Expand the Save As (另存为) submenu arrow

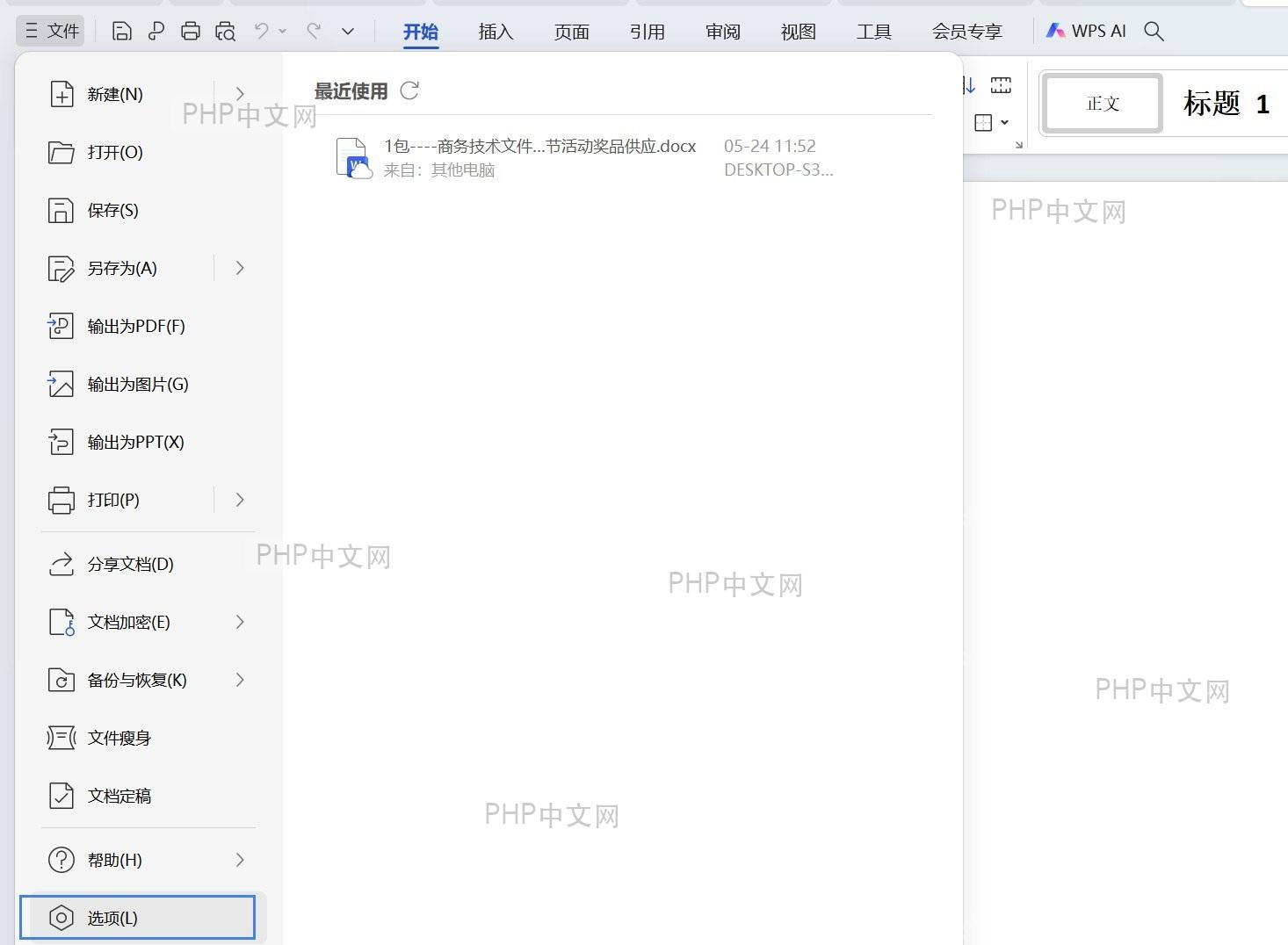[x=240, y=268]
